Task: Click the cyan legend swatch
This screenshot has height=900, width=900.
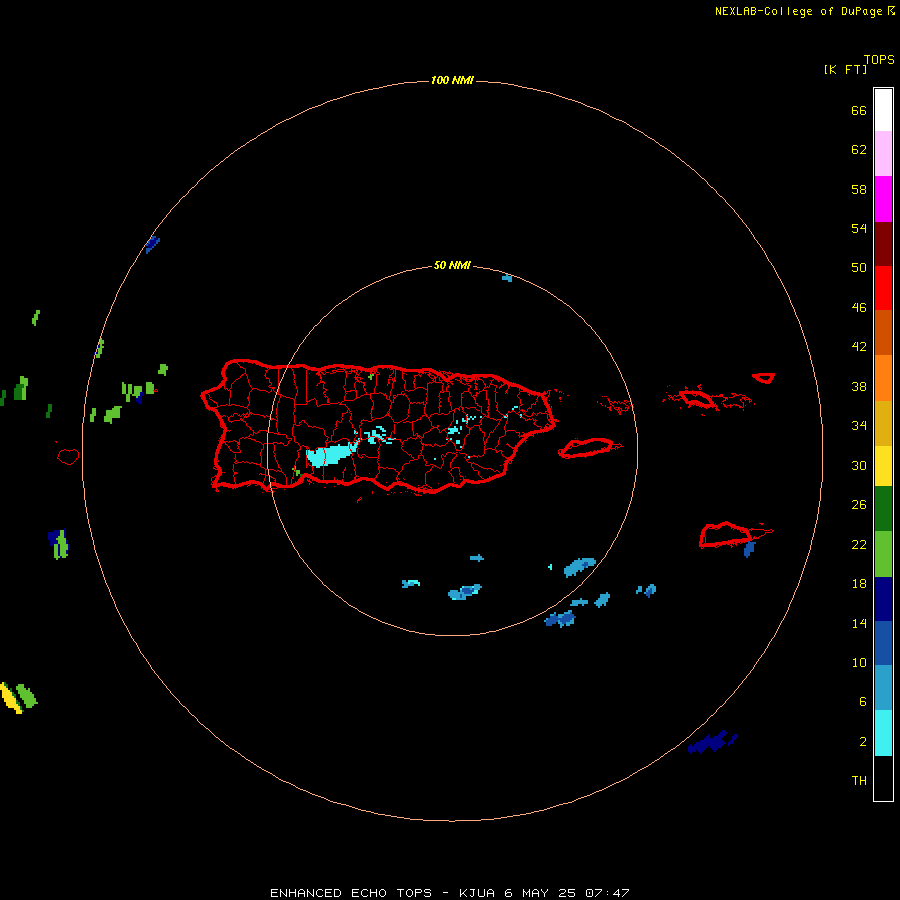Action: [x=883, y=733]
